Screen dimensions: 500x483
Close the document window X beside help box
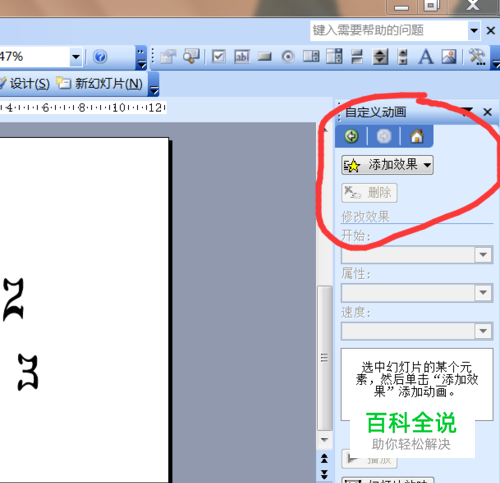(490, 31)
